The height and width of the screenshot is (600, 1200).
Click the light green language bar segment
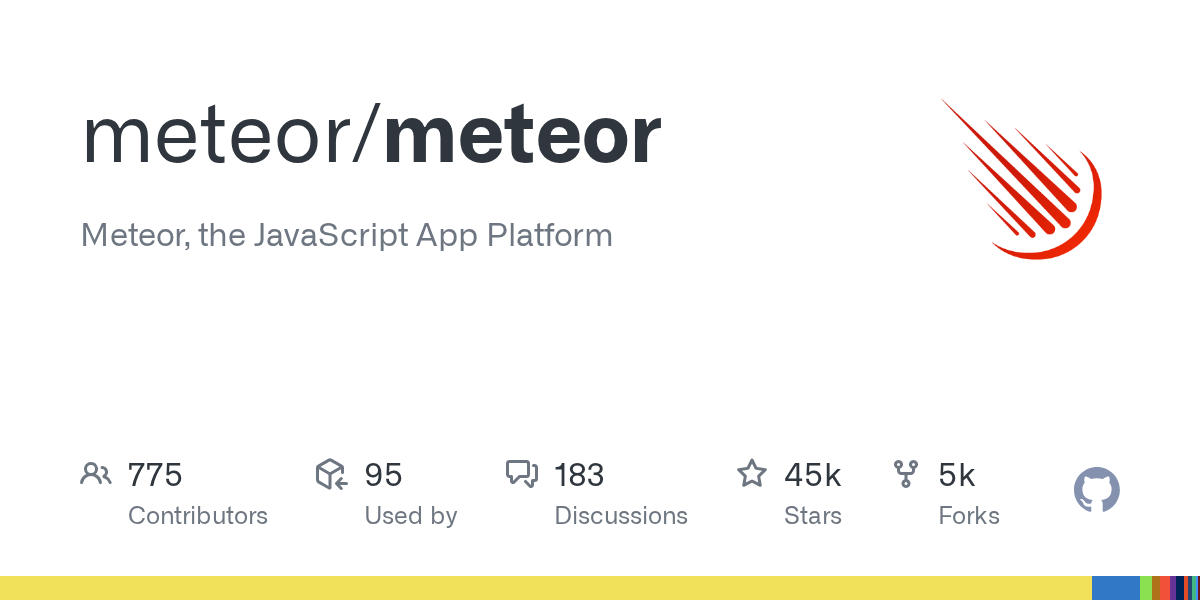click(x=1146, y=588)
